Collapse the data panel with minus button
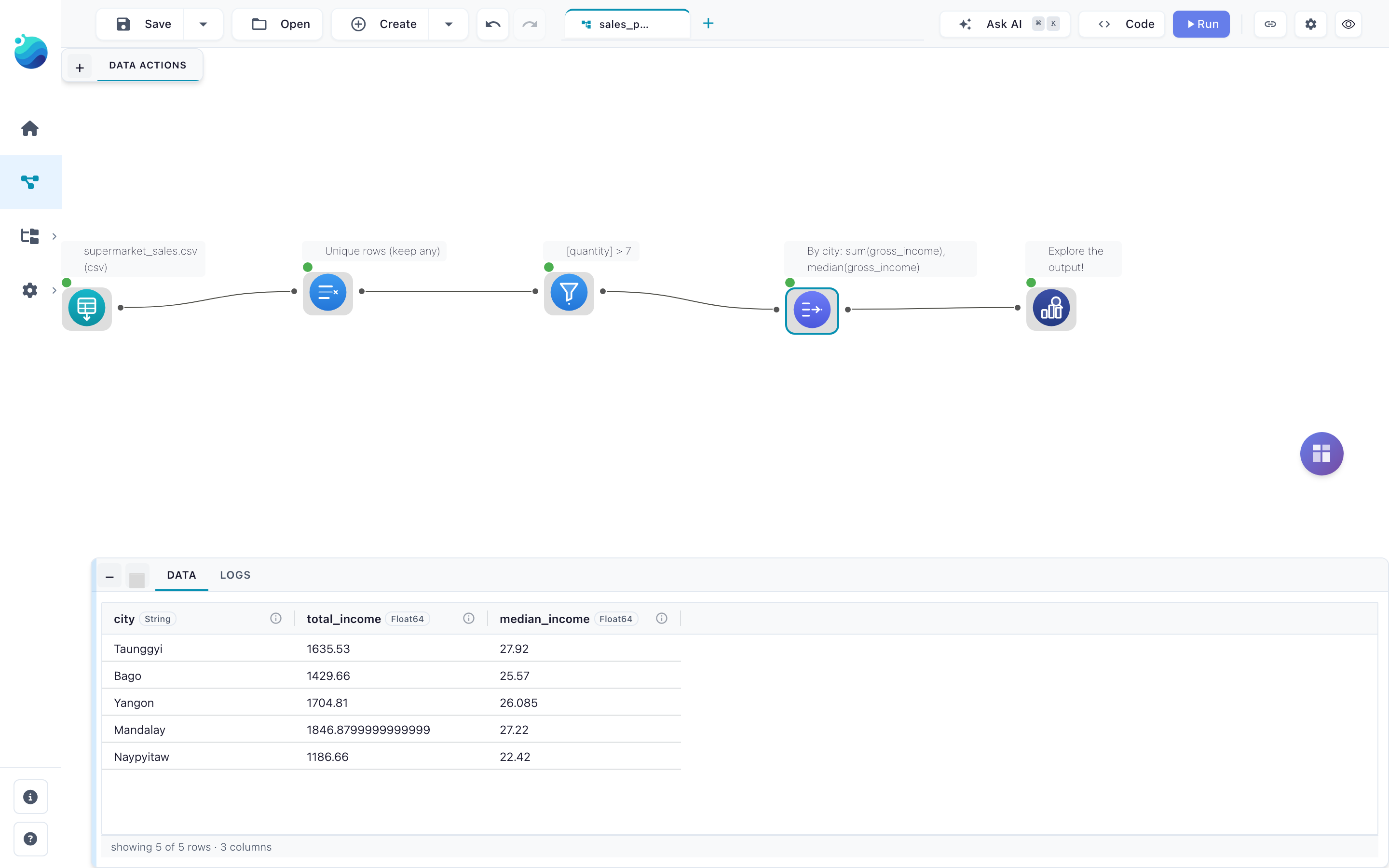Viewport: 1389px width, 868px height. (109, 576)
